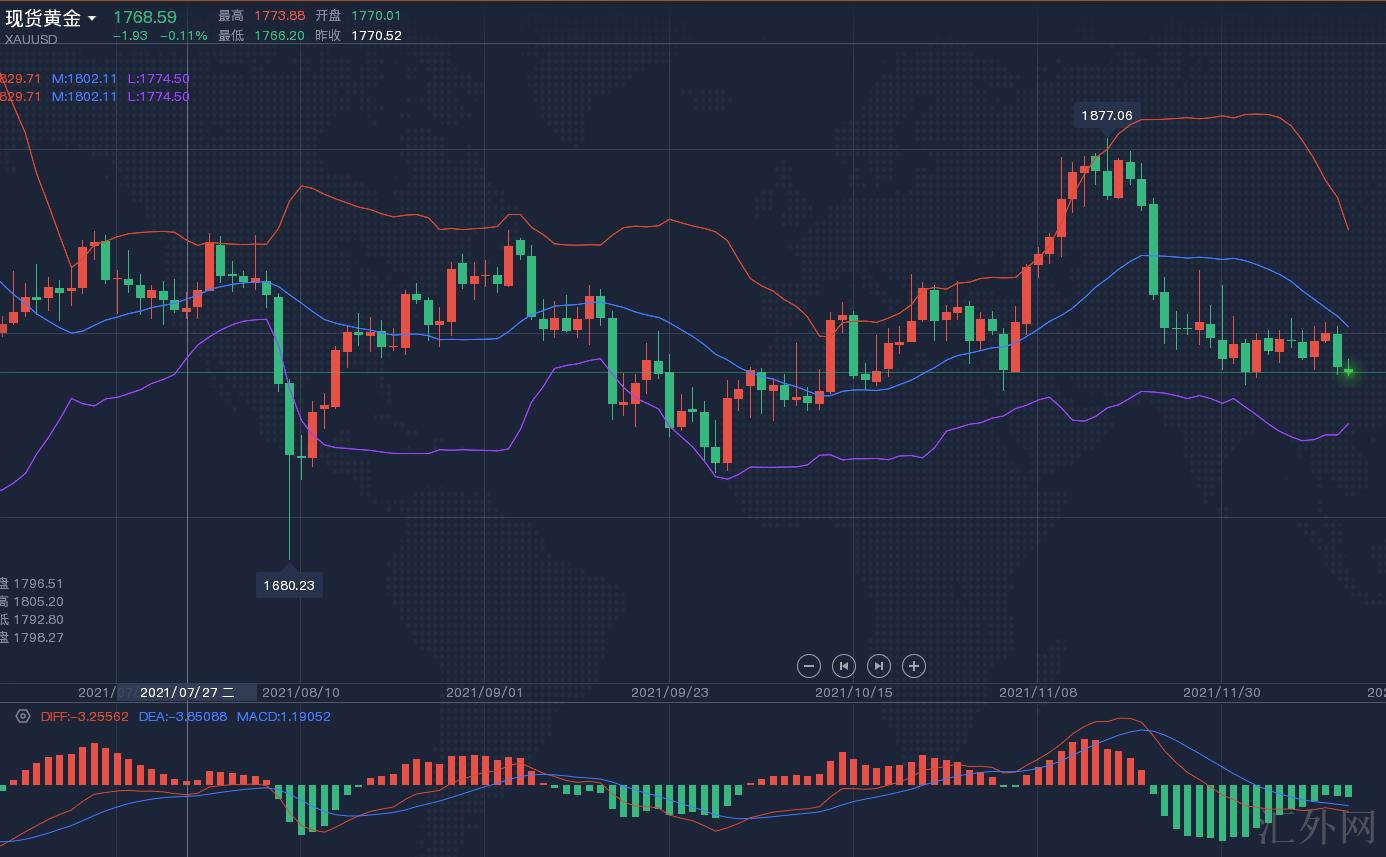Click the 1877.06 high price label

tap(1107, 115)
